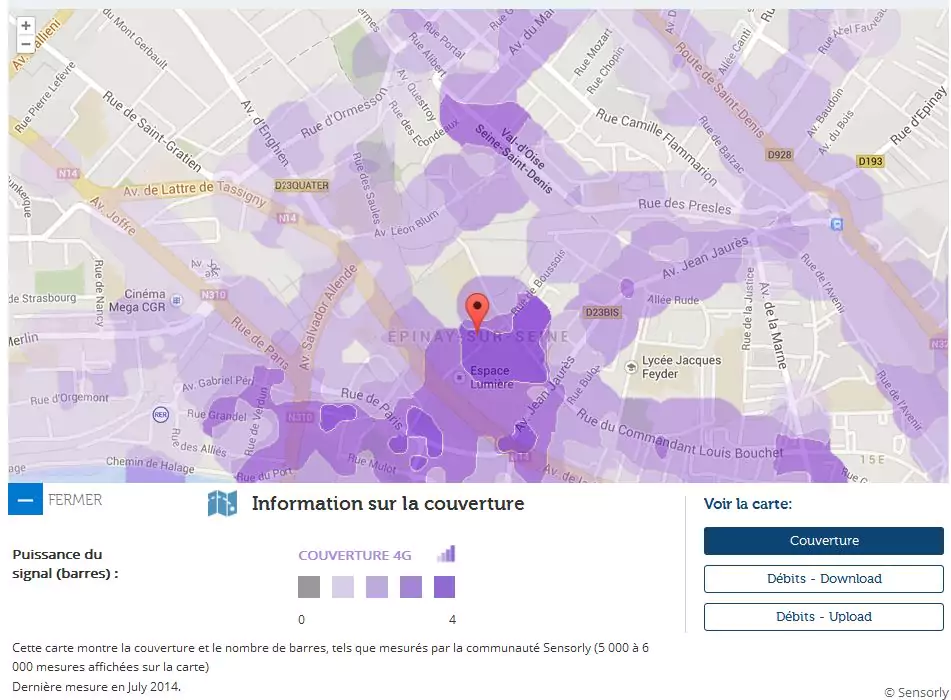The image size is (951, 700).
Task: Switch to Débits - Upload map
Action: 823,617
